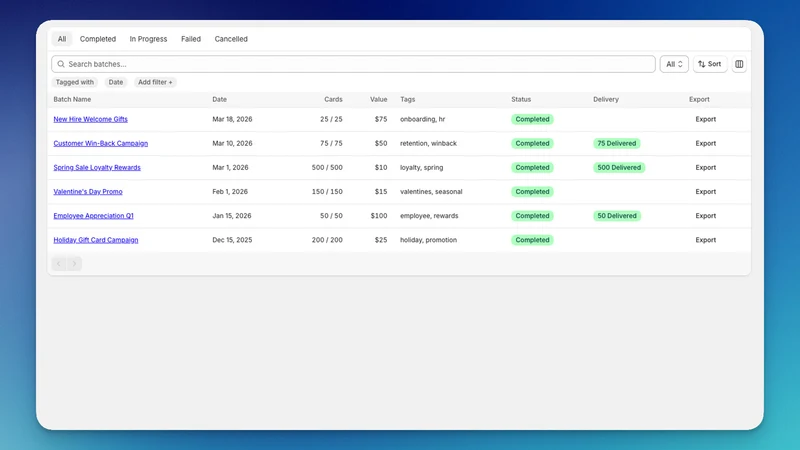This screenshot has width=800, height=450.
Task: Click Completed status of Holiday Gift Card row
Action: pos(532,240)
